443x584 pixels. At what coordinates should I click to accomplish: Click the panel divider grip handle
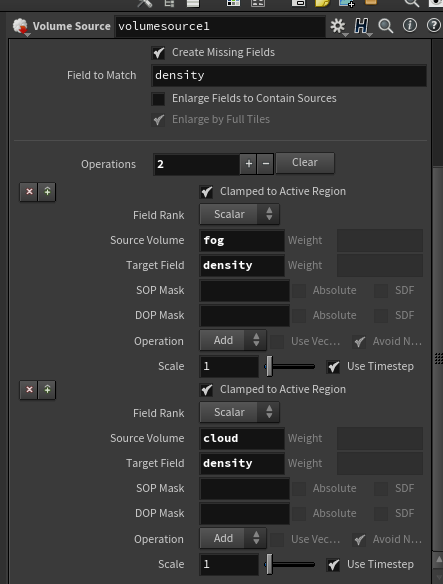click(439, 358)
